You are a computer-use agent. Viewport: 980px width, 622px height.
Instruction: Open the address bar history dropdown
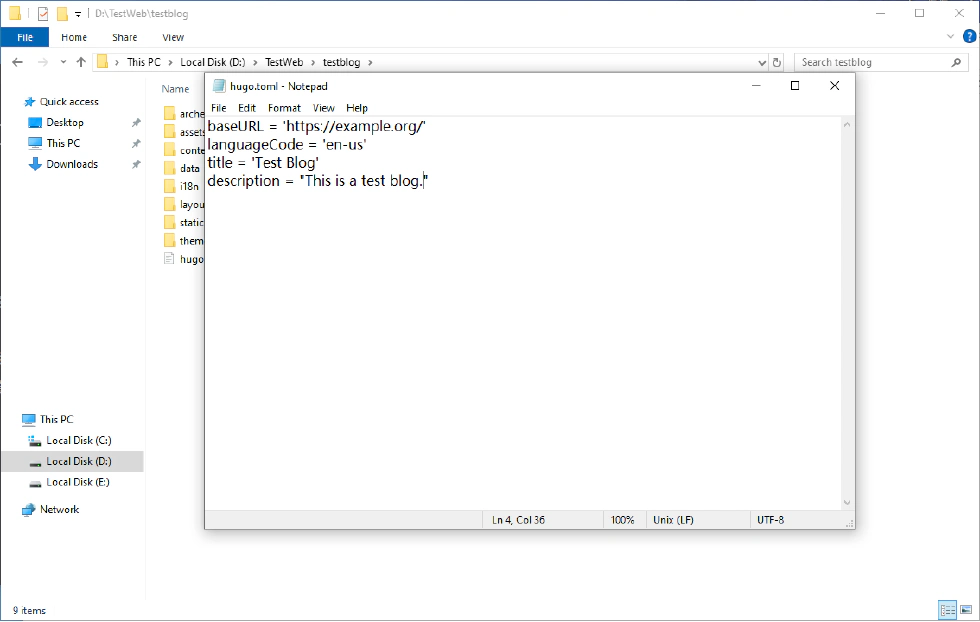[759, 62]
